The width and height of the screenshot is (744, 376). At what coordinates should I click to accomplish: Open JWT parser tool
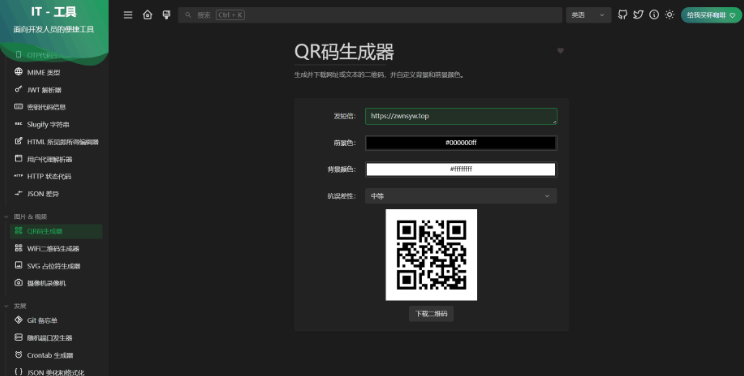[x=56, y=90]
